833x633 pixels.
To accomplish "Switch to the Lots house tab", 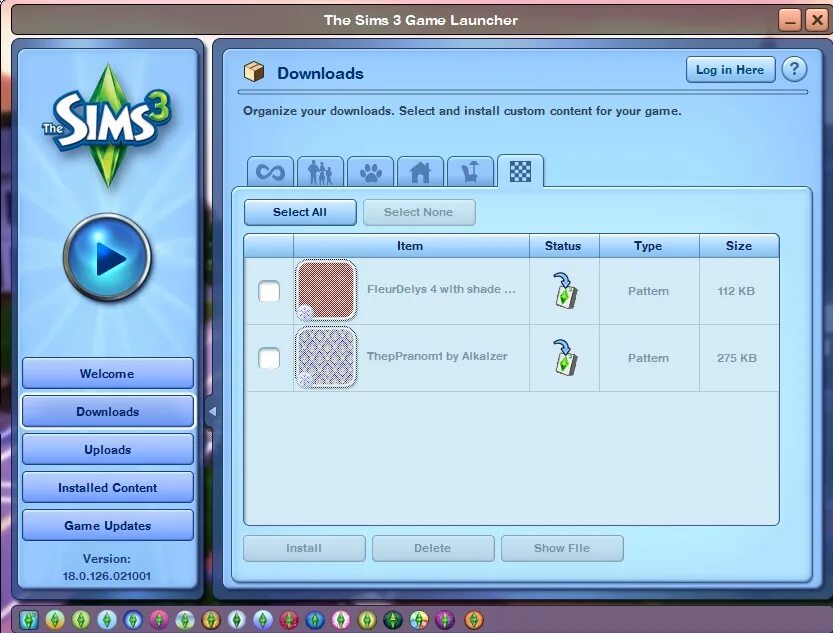I will [420, 172].
